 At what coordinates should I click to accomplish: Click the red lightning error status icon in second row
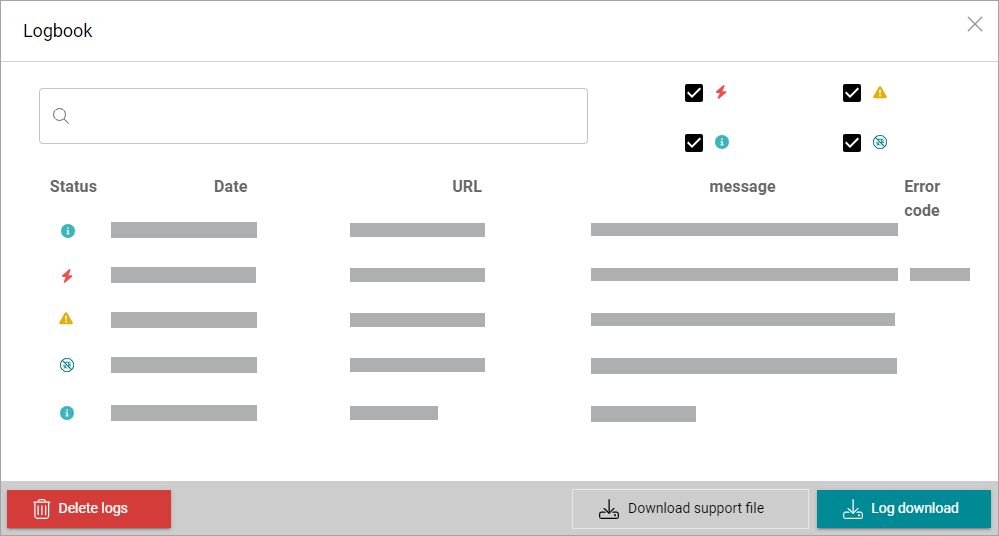click(x=67, y=276)
